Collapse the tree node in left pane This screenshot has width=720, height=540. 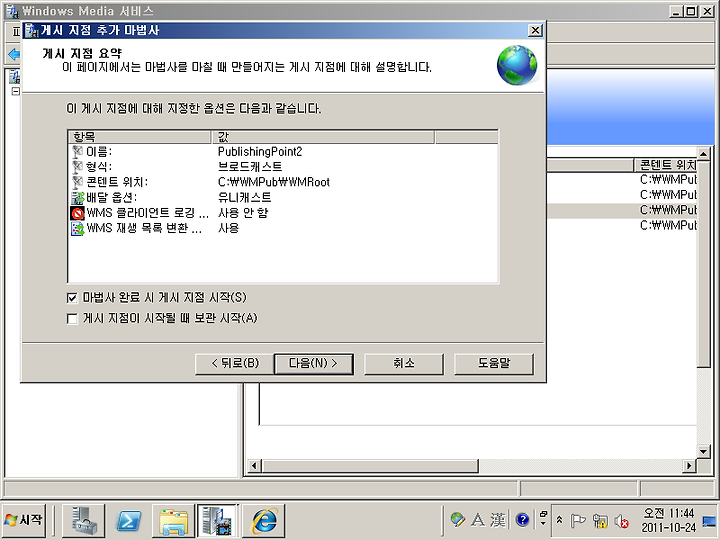point(16,91)
